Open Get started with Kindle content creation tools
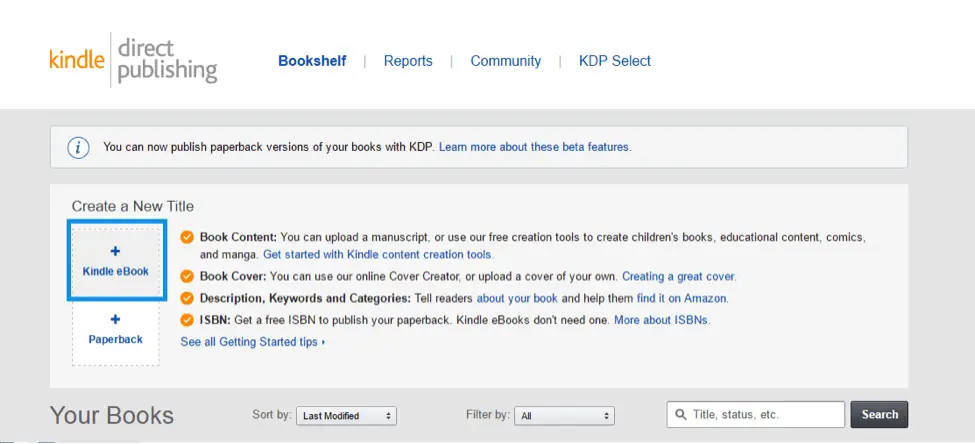The image size is (975, 444). (x=378, y=254)
